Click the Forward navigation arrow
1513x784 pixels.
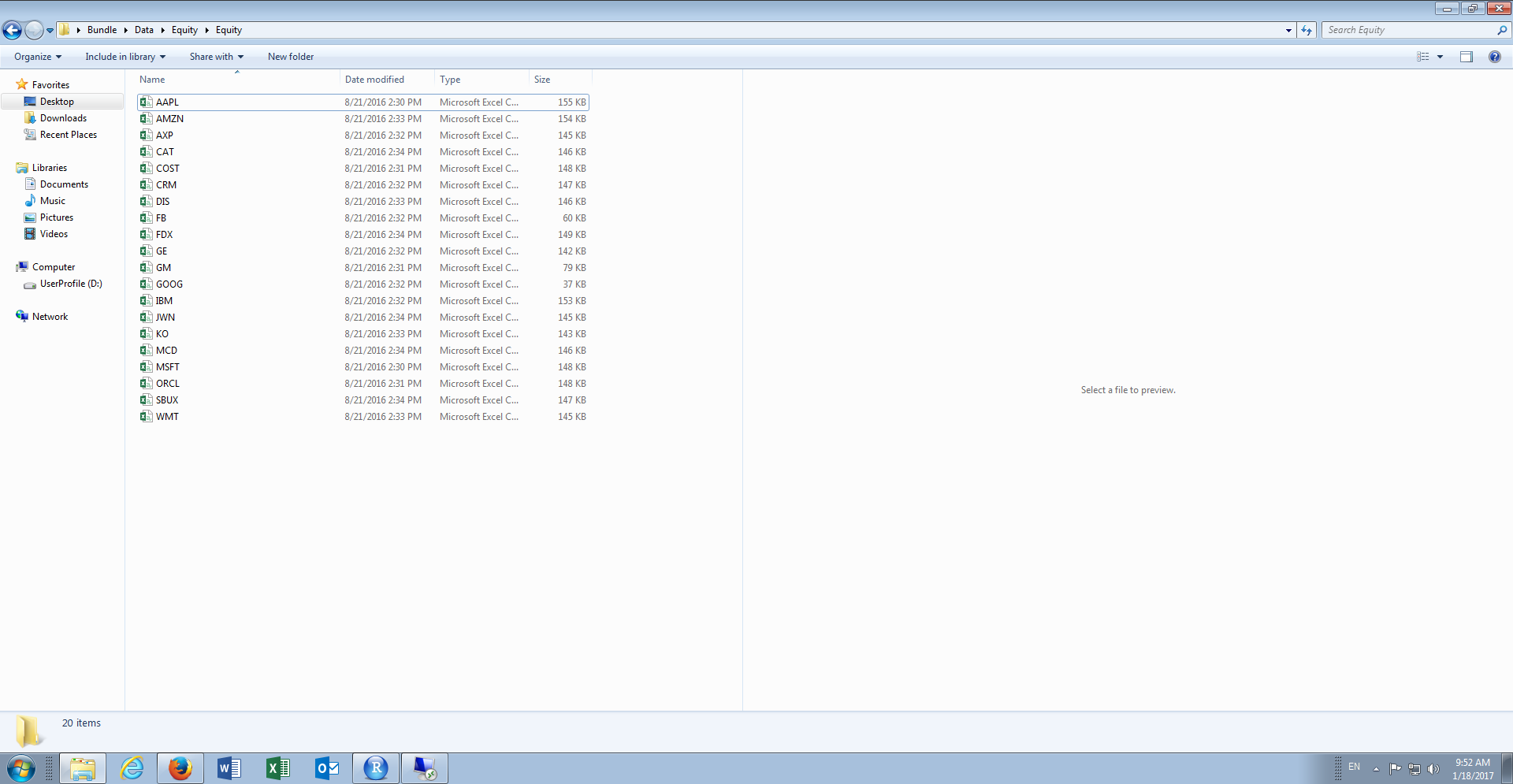[34, 30]
